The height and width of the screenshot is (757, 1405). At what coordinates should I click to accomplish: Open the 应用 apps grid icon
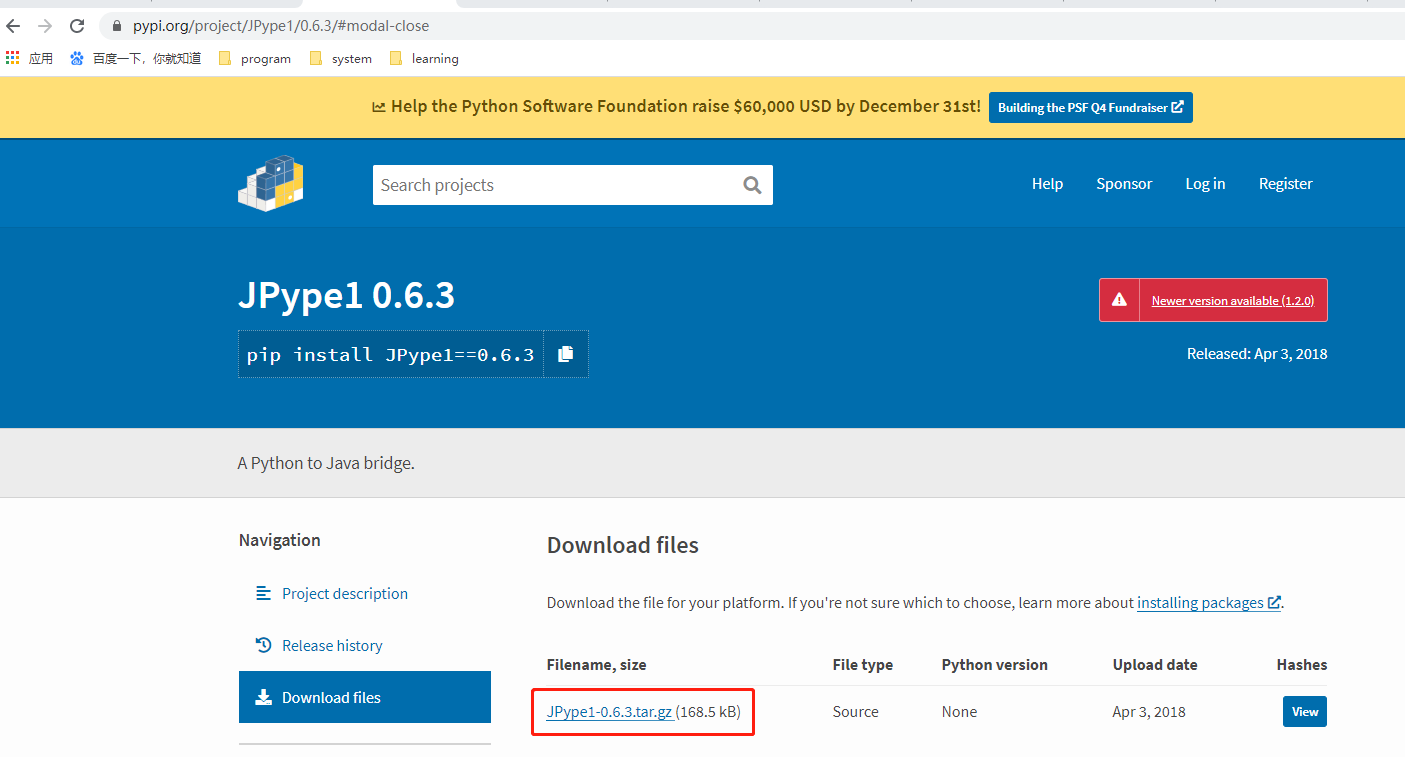(12, 58)
